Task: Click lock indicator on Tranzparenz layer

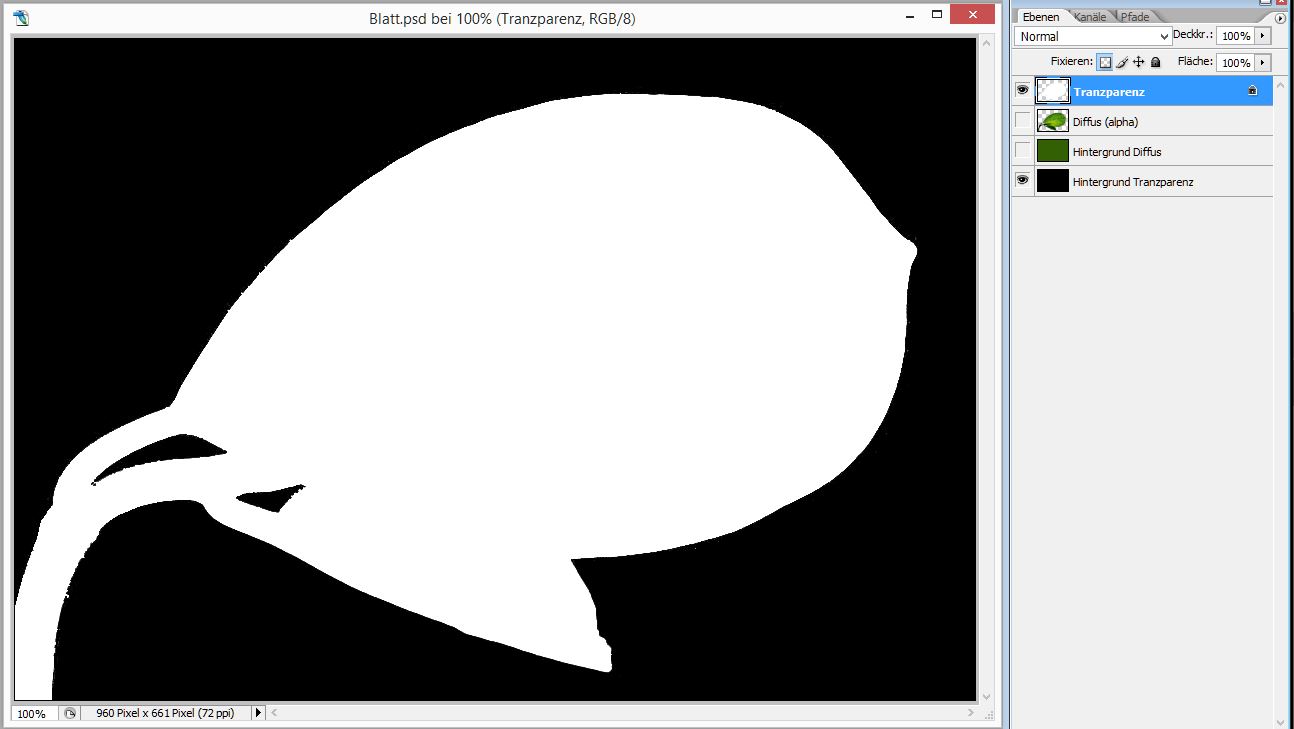Action: point(1252,91)
